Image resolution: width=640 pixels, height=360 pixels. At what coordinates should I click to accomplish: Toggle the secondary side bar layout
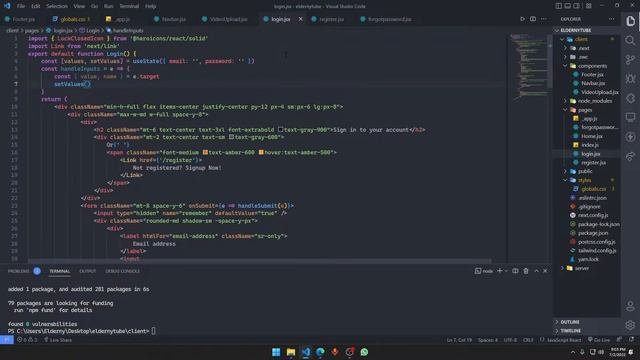point(576,6)
